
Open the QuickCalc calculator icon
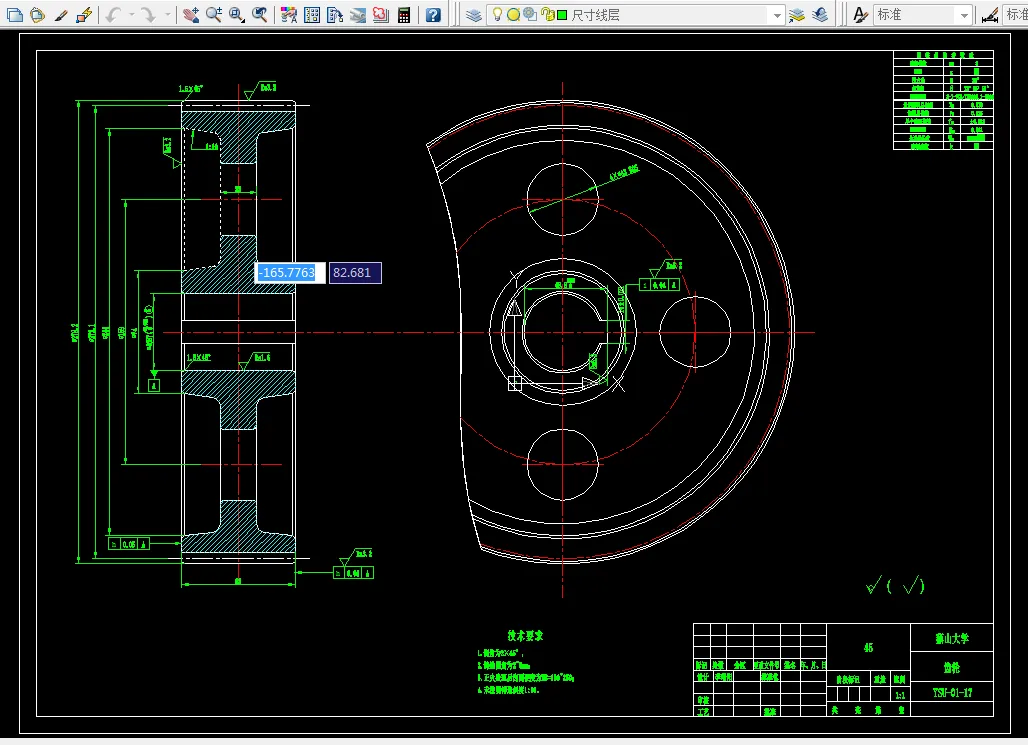click(404, 14)
